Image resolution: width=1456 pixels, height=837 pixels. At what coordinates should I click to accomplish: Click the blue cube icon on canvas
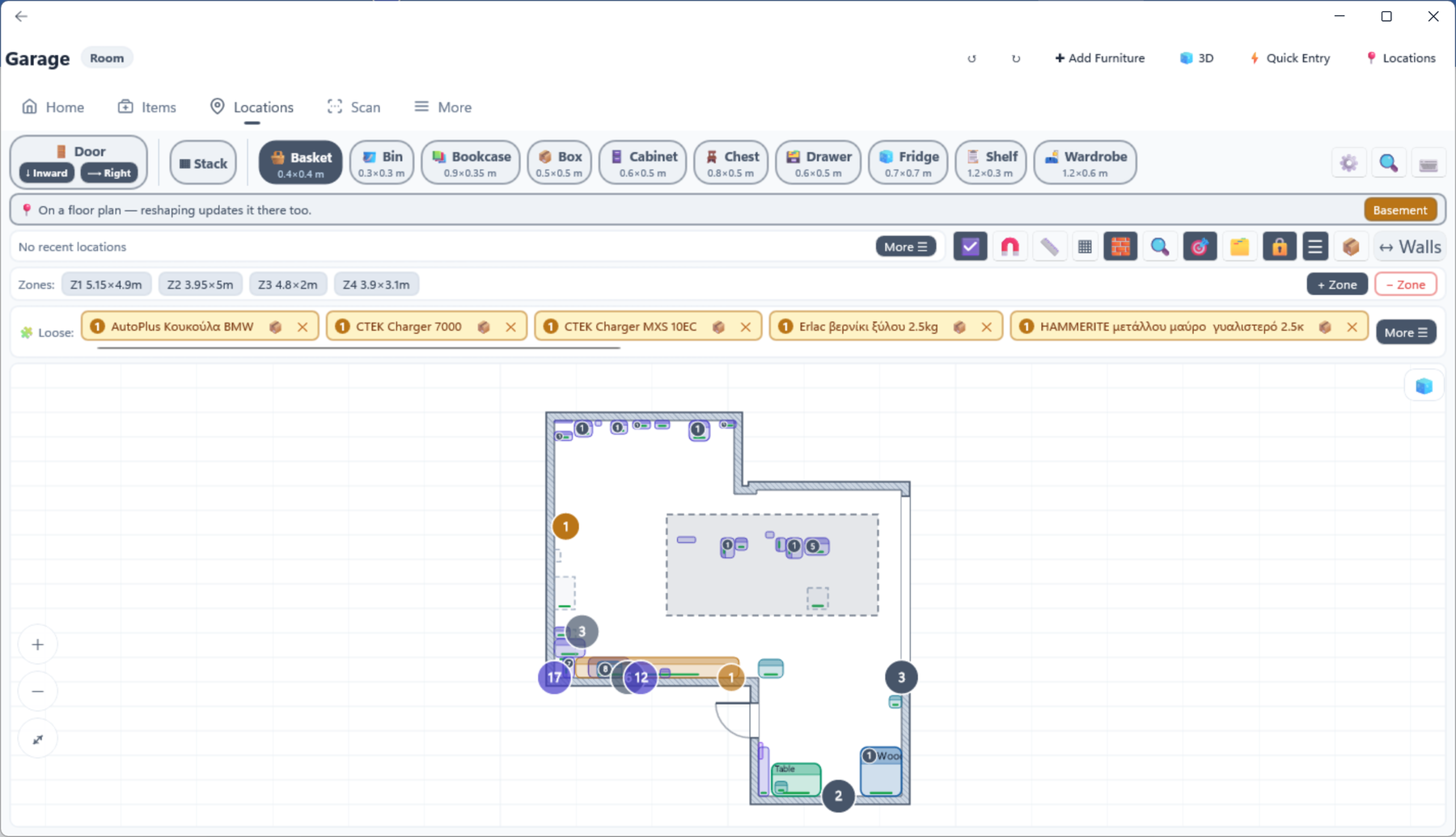tap(1424, 386)
